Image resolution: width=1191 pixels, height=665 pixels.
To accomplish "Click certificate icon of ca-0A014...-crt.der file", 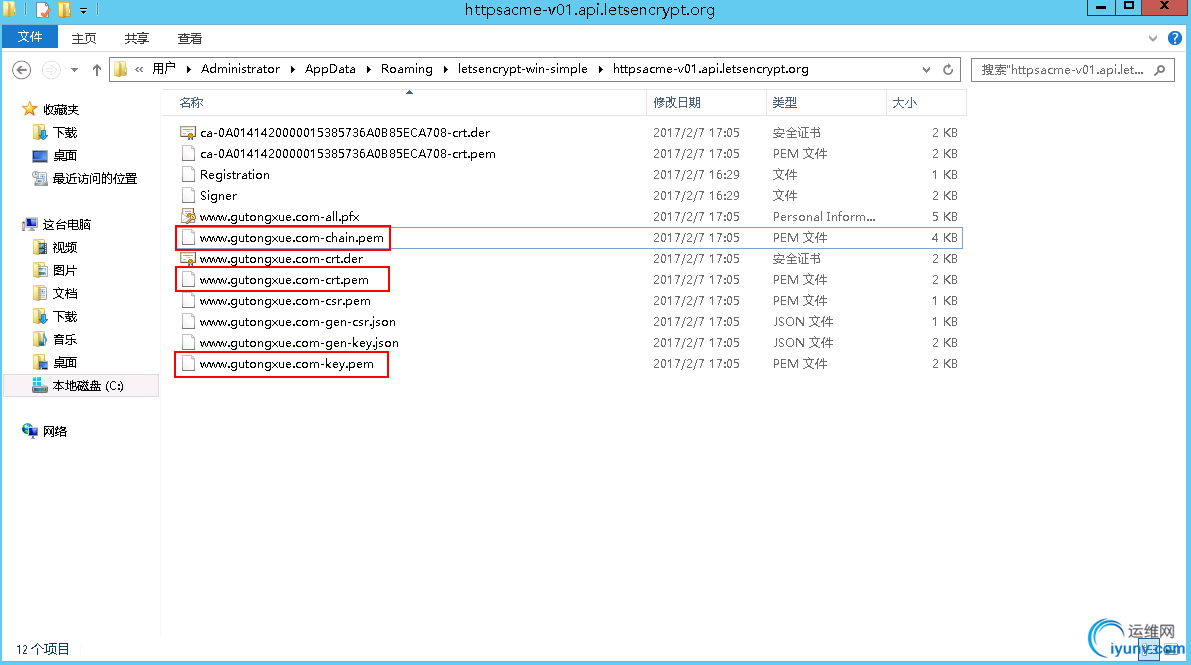I will (x=188, y=132).
